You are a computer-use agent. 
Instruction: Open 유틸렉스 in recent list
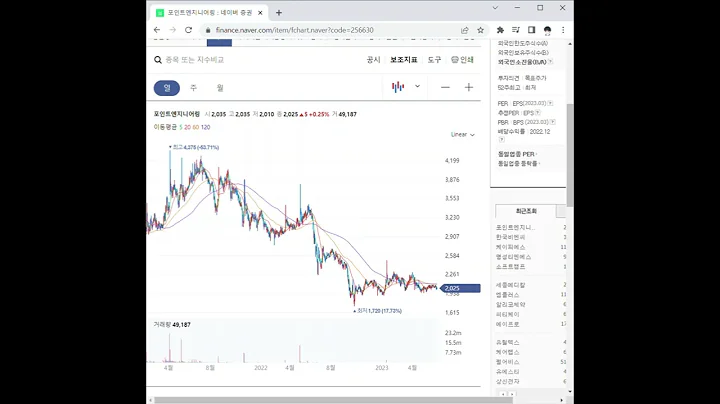pos(507,342)
